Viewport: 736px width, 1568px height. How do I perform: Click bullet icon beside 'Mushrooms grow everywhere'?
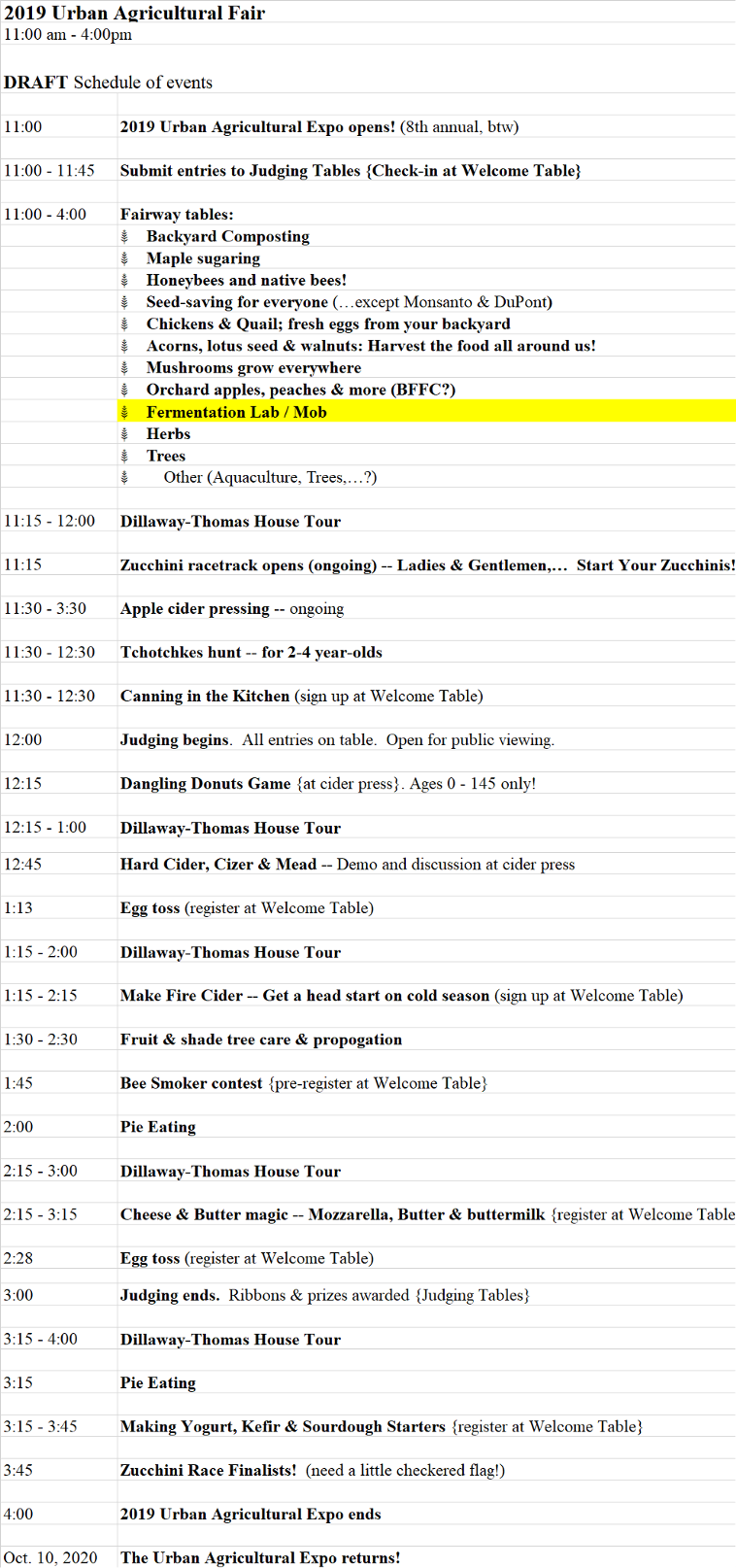click(x=125, y=367)
